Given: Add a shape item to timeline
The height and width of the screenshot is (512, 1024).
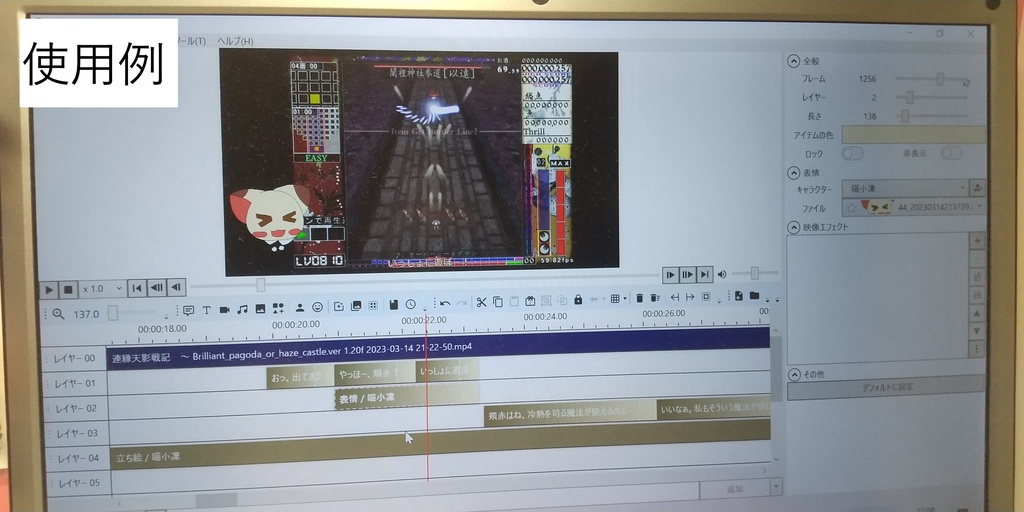Looking at the screenshot, I should pyautogui.click(x=278, y=308).
